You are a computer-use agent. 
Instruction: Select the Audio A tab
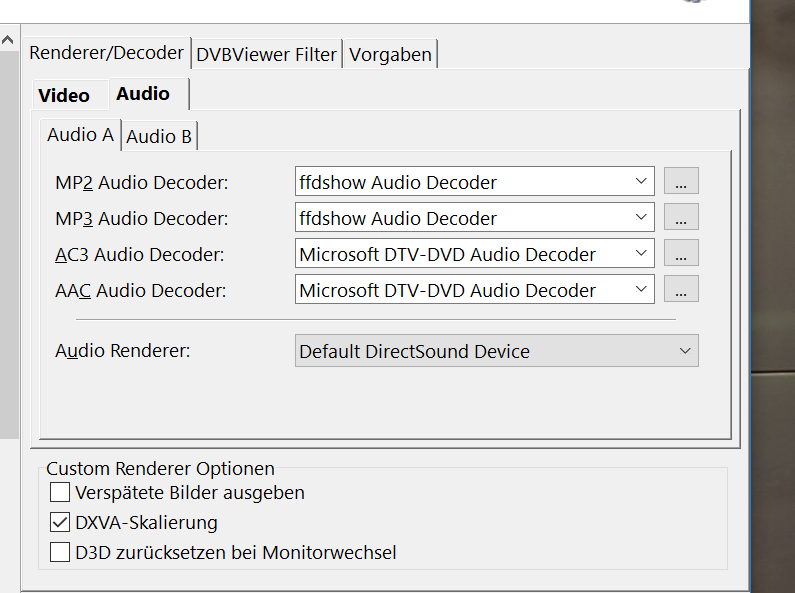click(80, 134)
